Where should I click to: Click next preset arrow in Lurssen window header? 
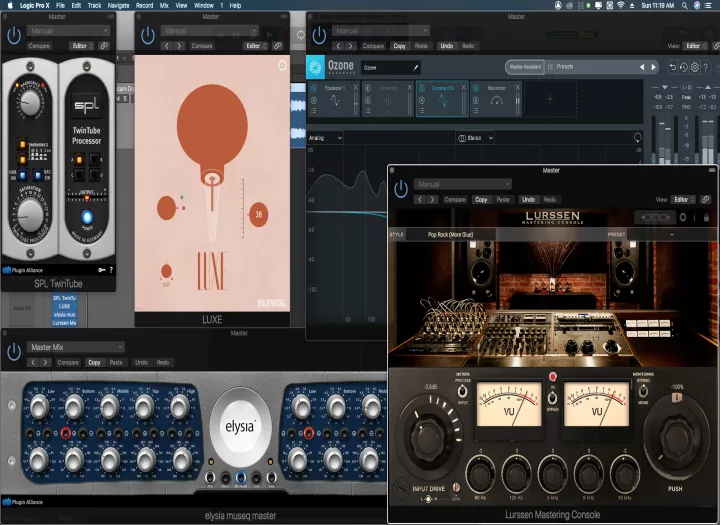coord(433,199)
